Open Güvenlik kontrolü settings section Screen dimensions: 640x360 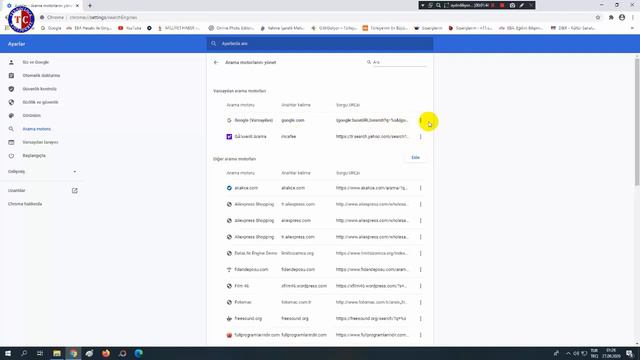[x=39, y=89]
